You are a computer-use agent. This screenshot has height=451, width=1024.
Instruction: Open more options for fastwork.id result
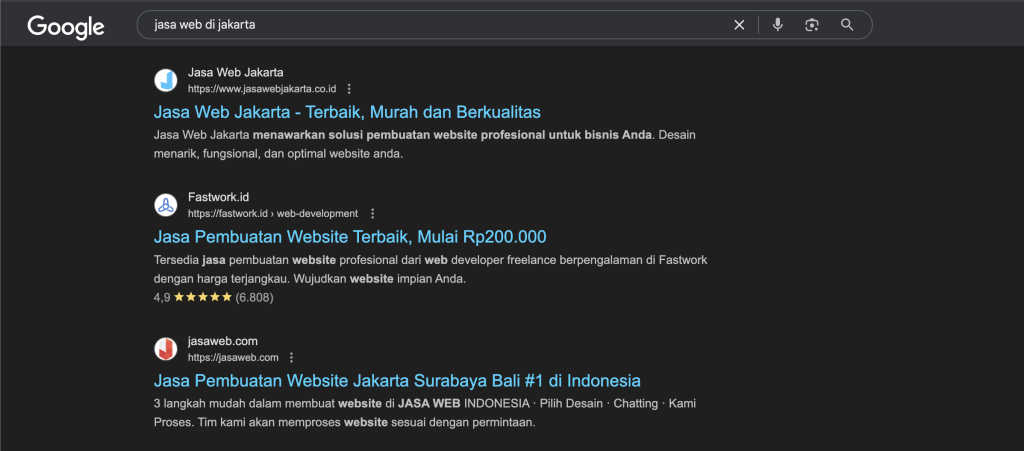pos(372,213)
